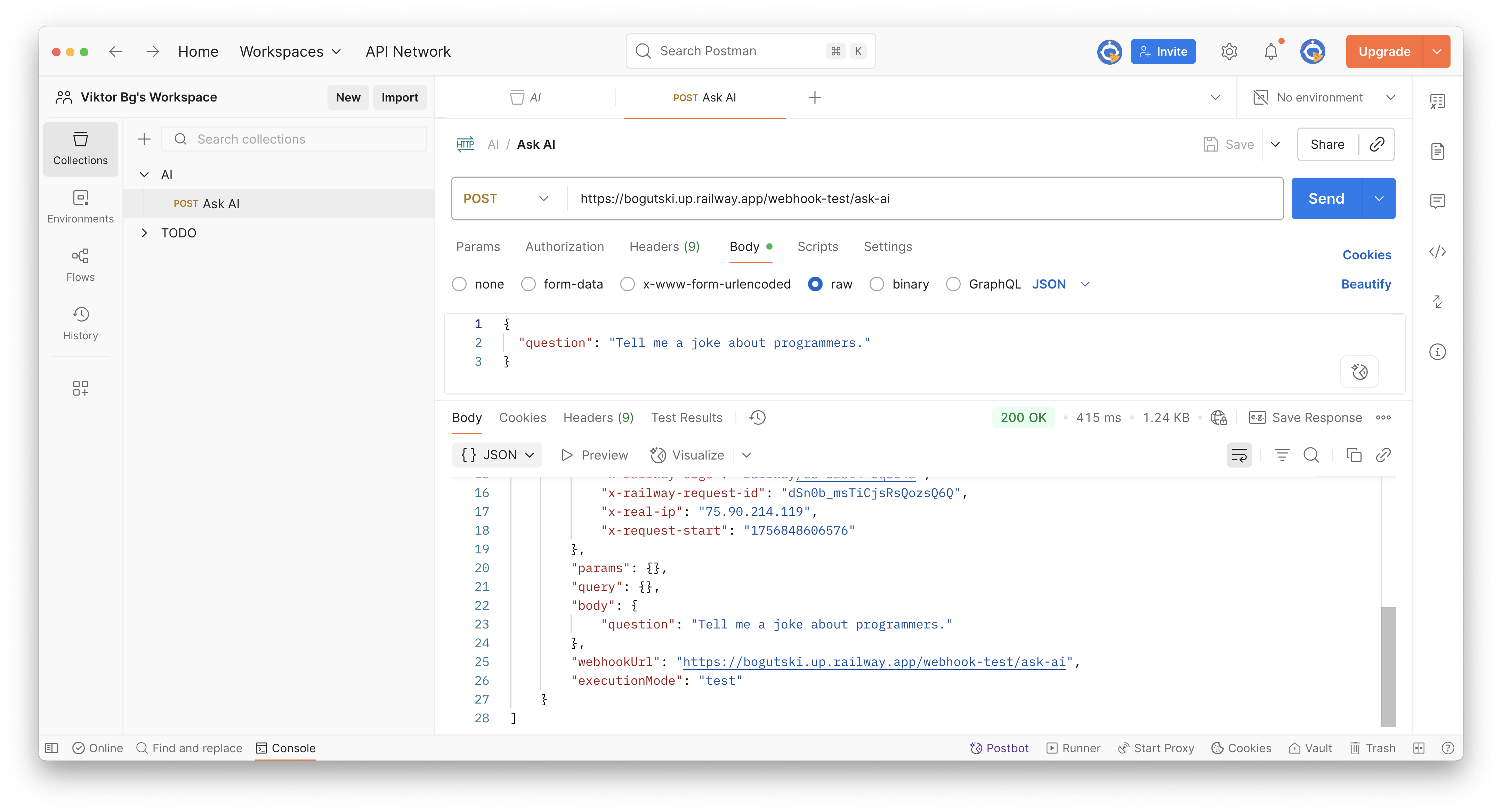Click the notifications bell icon

click(1270, 52)
